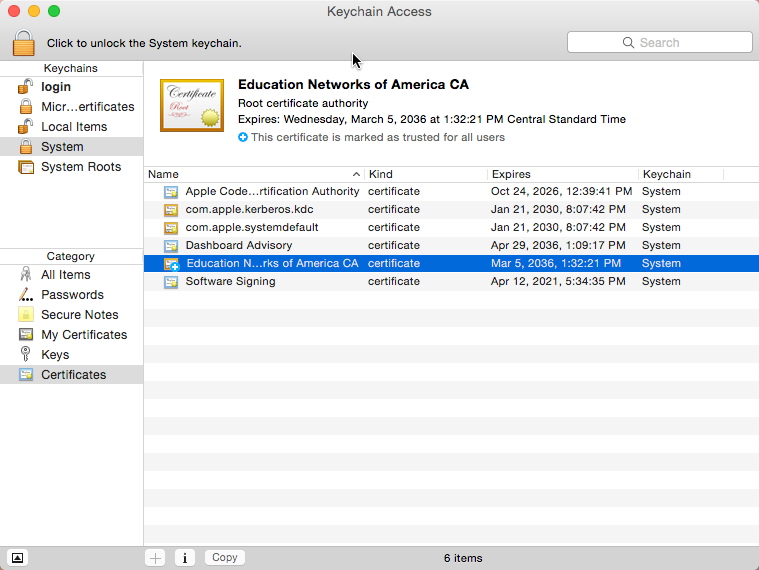Toggle the preview pane button at bottom left
759x570 pixels.
point(17,558)
